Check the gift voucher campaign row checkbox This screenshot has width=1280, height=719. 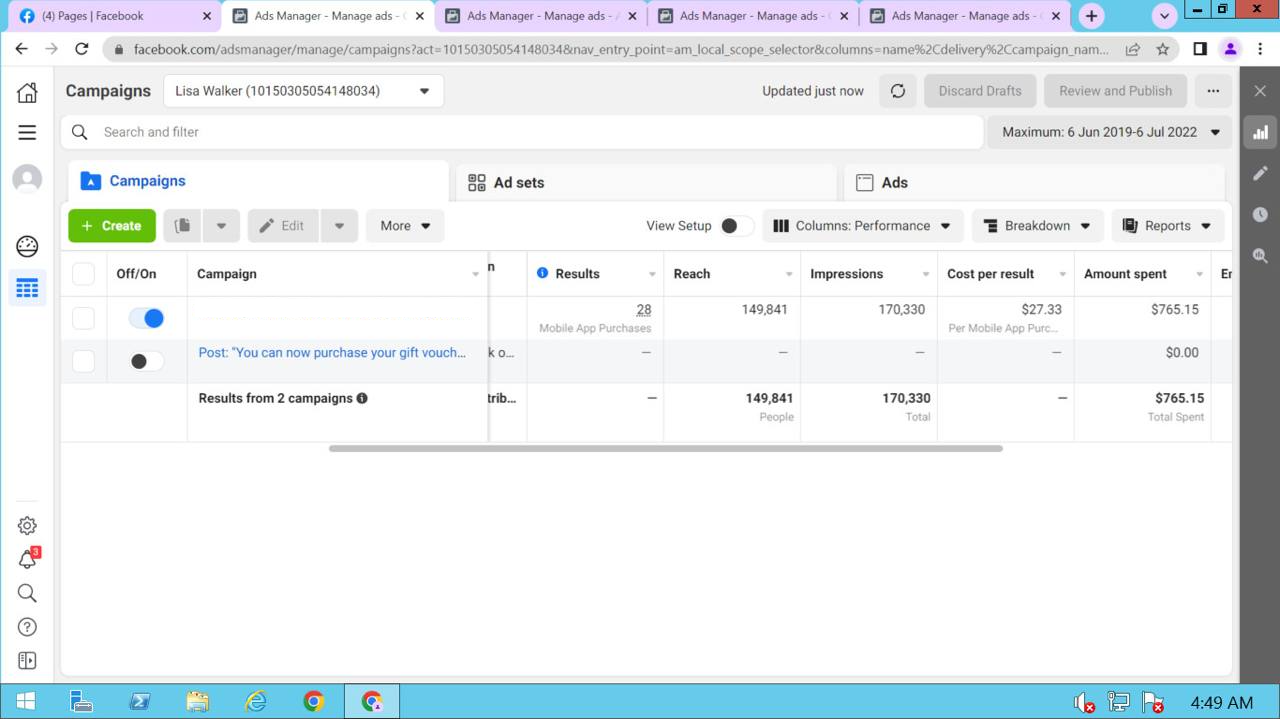(x=84, y=361)
